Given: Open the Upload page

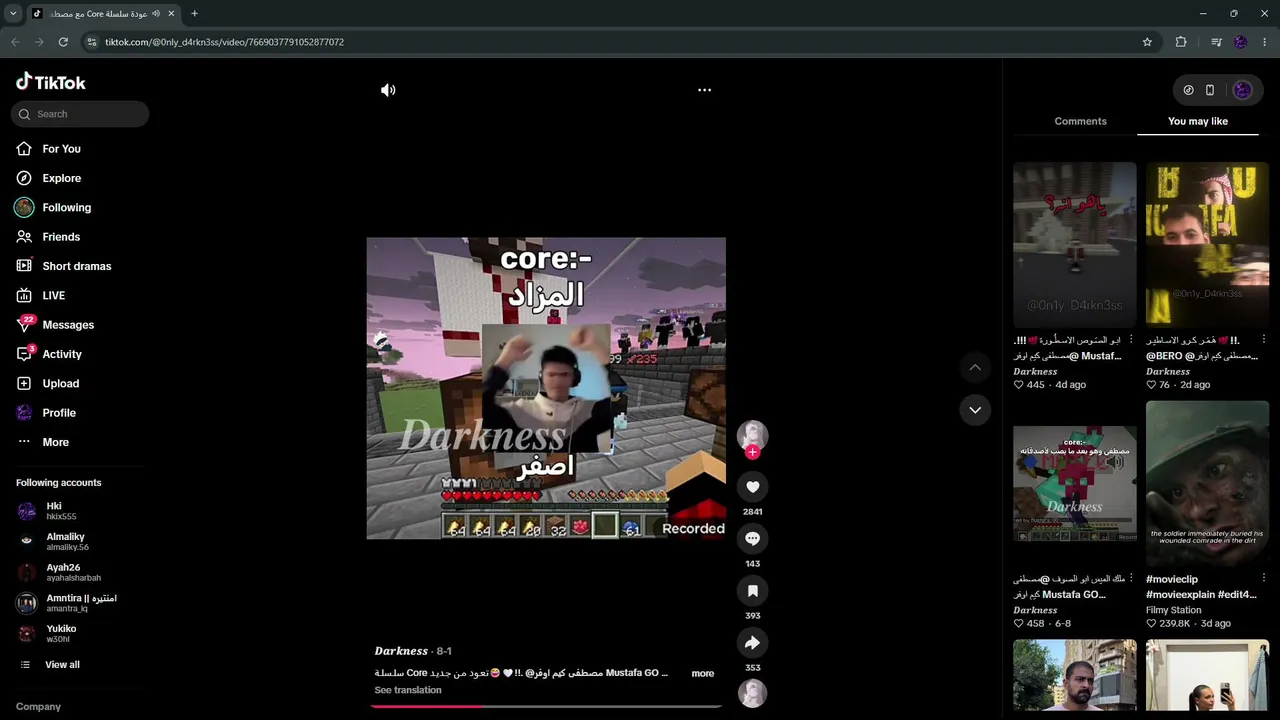Looking at the screenshot, I should (61, 384).
